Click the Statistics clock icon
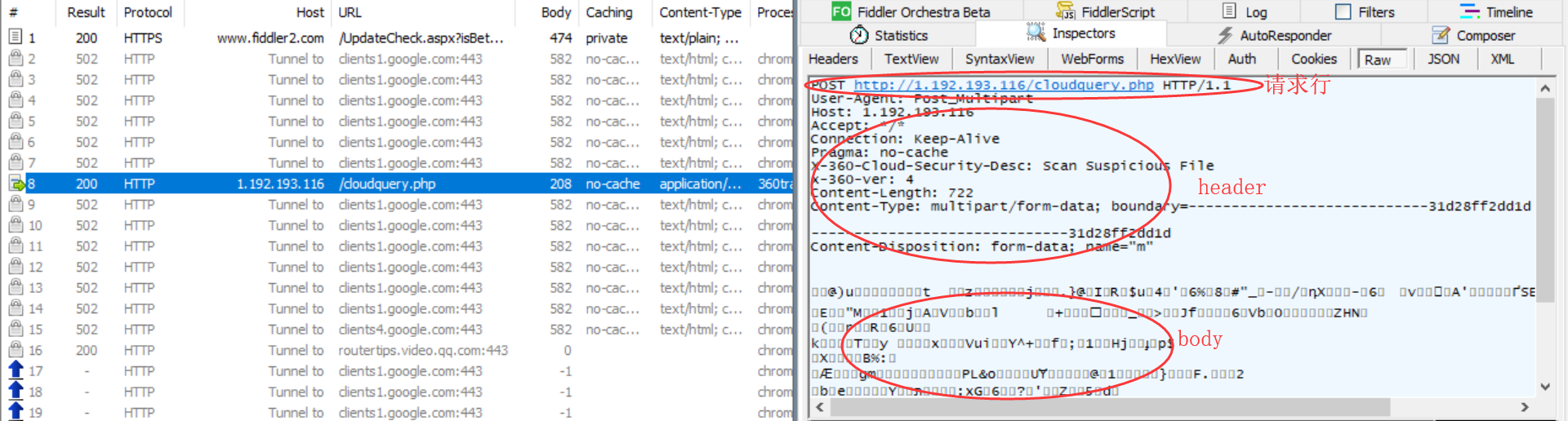 pos(859,35)
